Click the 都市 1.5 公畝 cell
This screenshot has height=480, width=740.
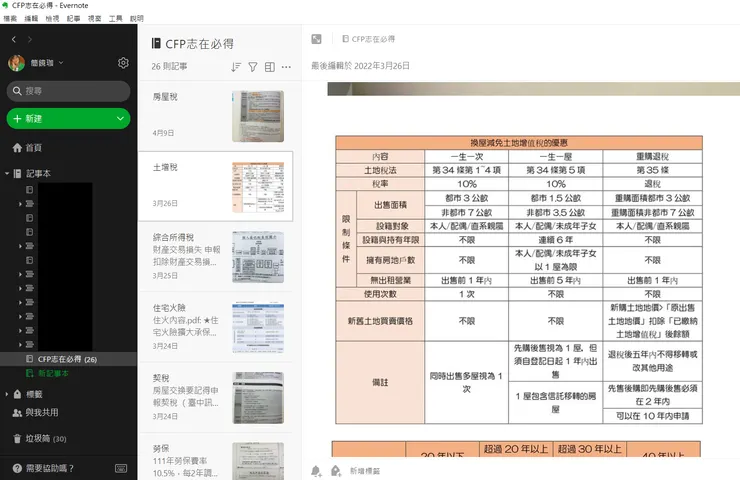(556, 198)
